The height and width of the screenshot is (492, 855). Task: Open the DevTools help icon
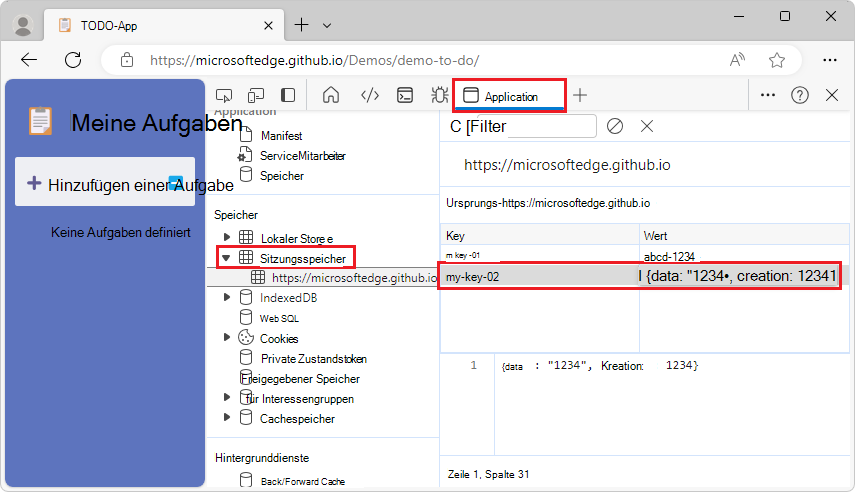(x=800, y=95)
